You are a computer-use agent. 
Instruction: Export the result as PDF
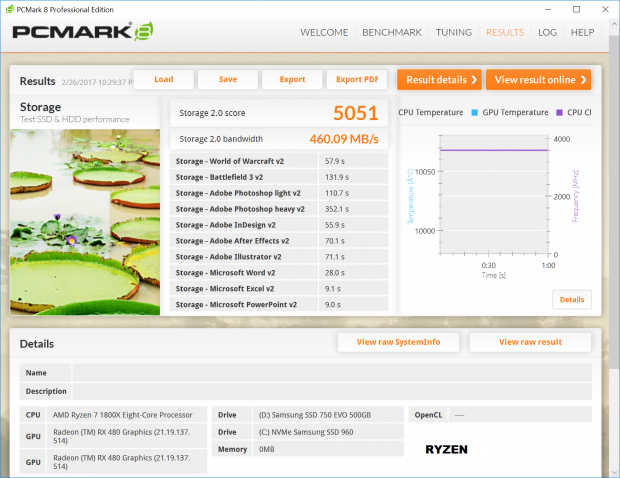[x=356, y=80]
